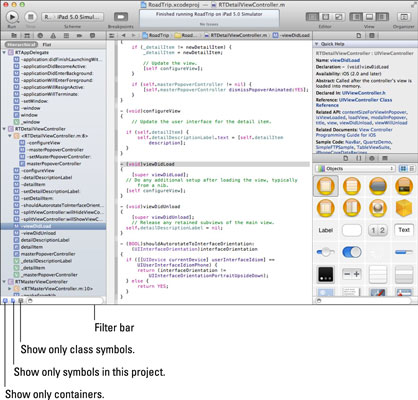Toggle show only class symbols filter
The width and height of the screenshot is (418, 400).
[21, 300]
